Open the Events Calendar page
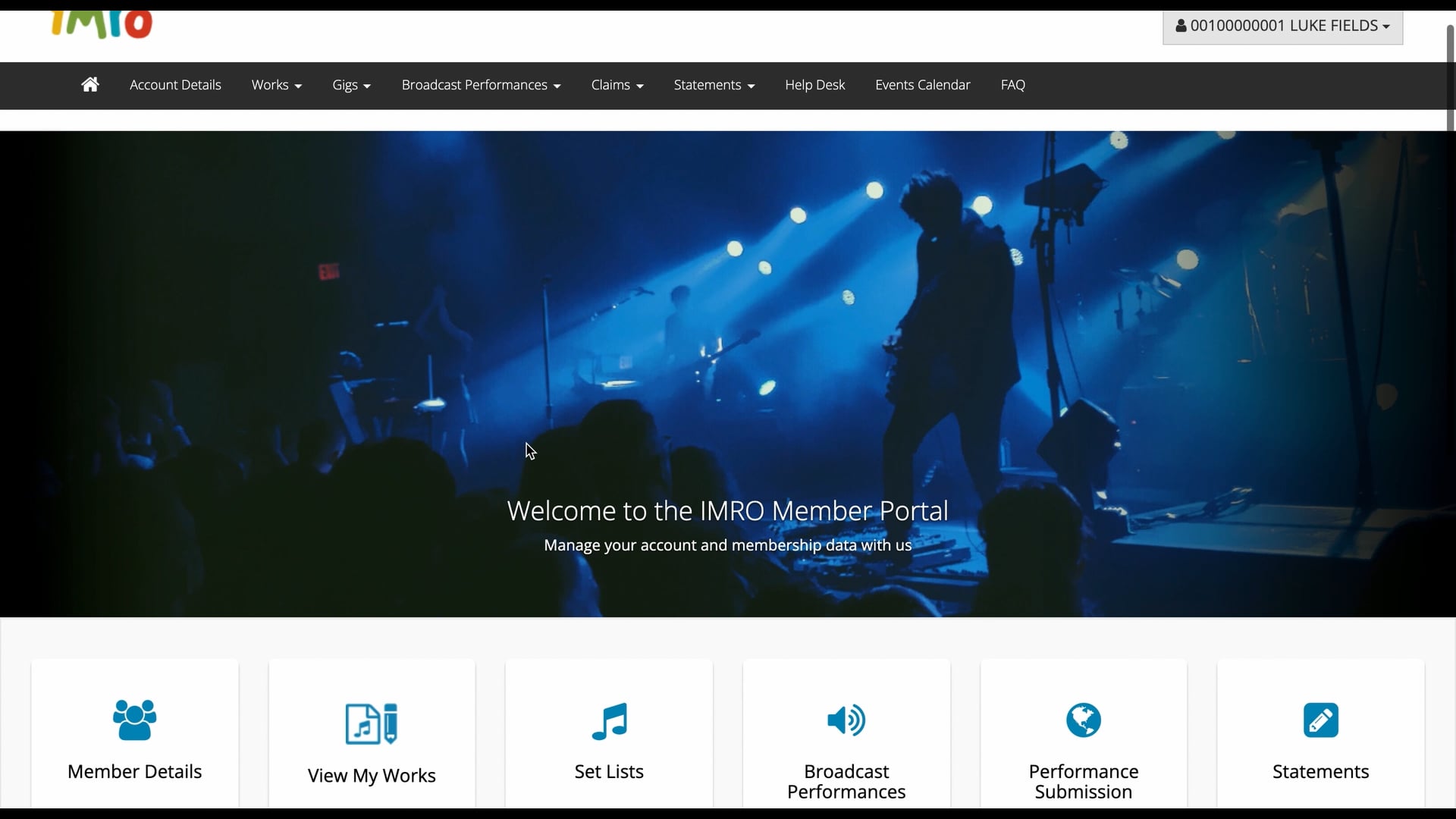The height and width of the screenshot is (819, 1456). point(923,85)
